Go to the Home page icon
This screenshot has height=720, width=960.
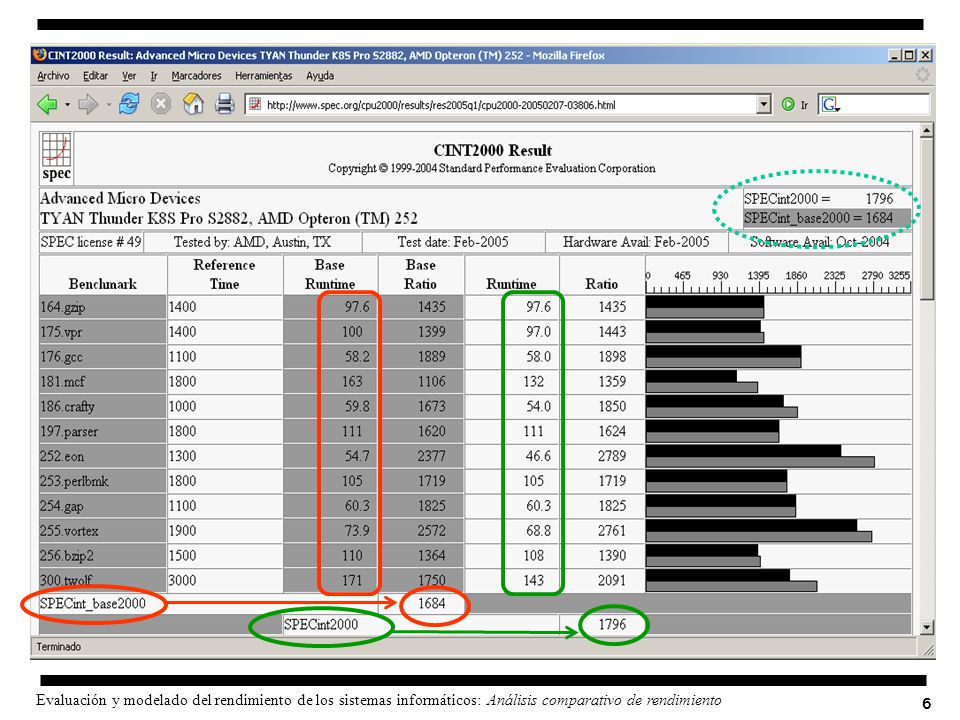193,103
